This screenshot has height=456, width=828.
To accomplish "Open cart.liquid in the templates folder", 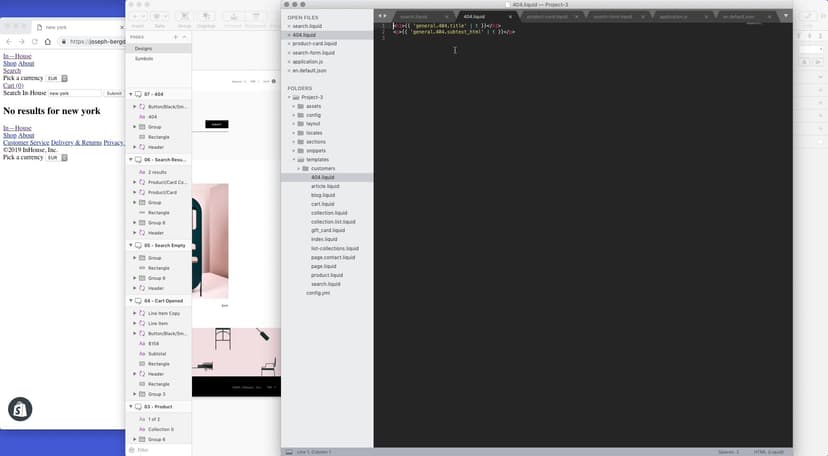I will (322, 204).
